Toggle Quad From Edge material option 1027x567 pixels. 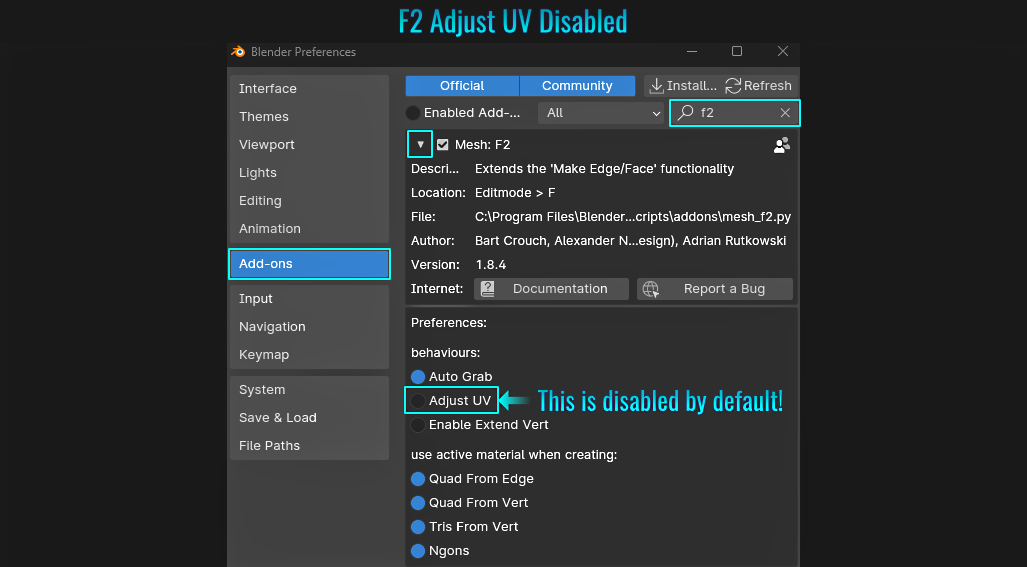coord(418,479)
